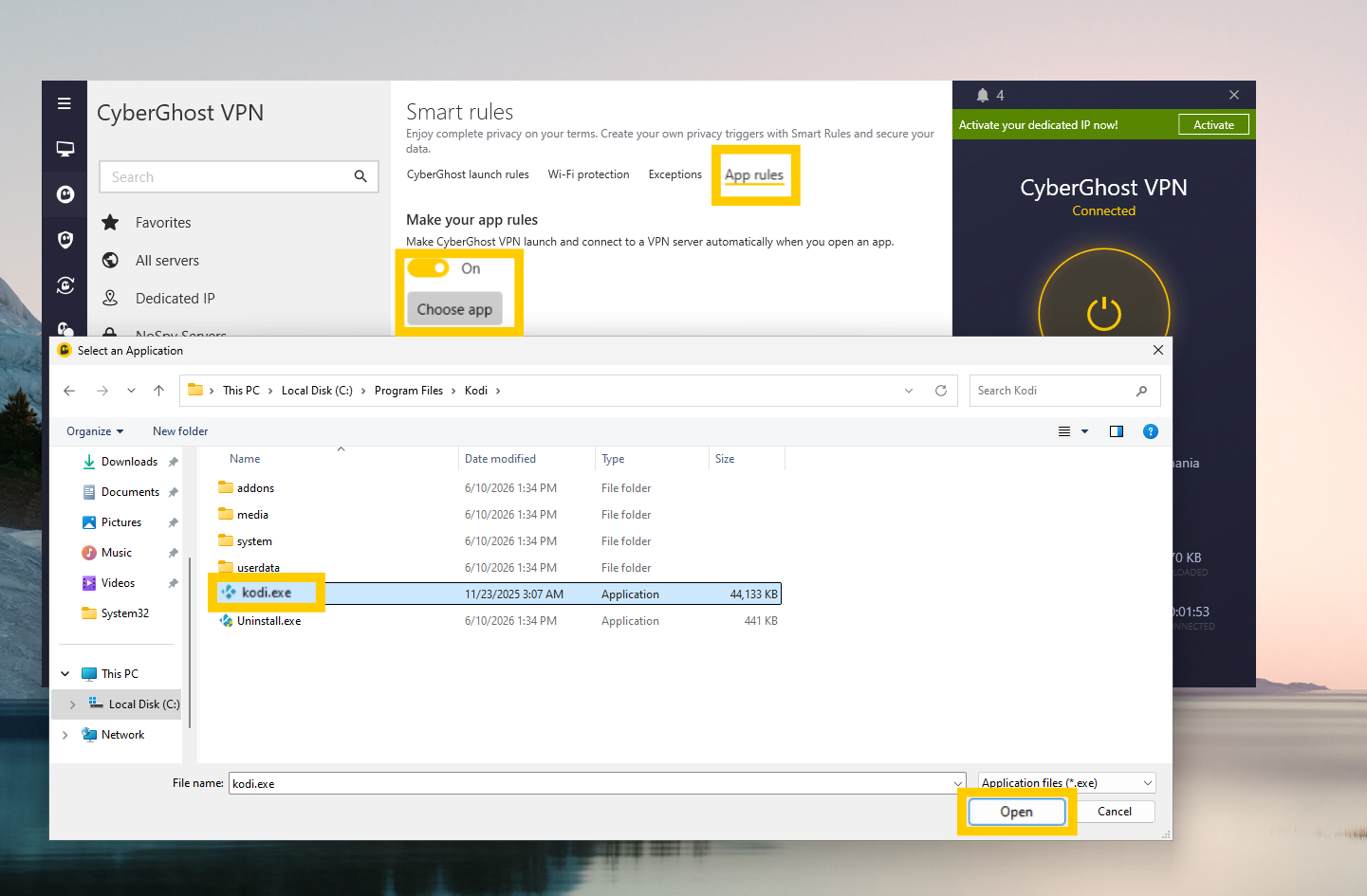Change view layout icon

pyautogui.click(x=1064, y=431)
